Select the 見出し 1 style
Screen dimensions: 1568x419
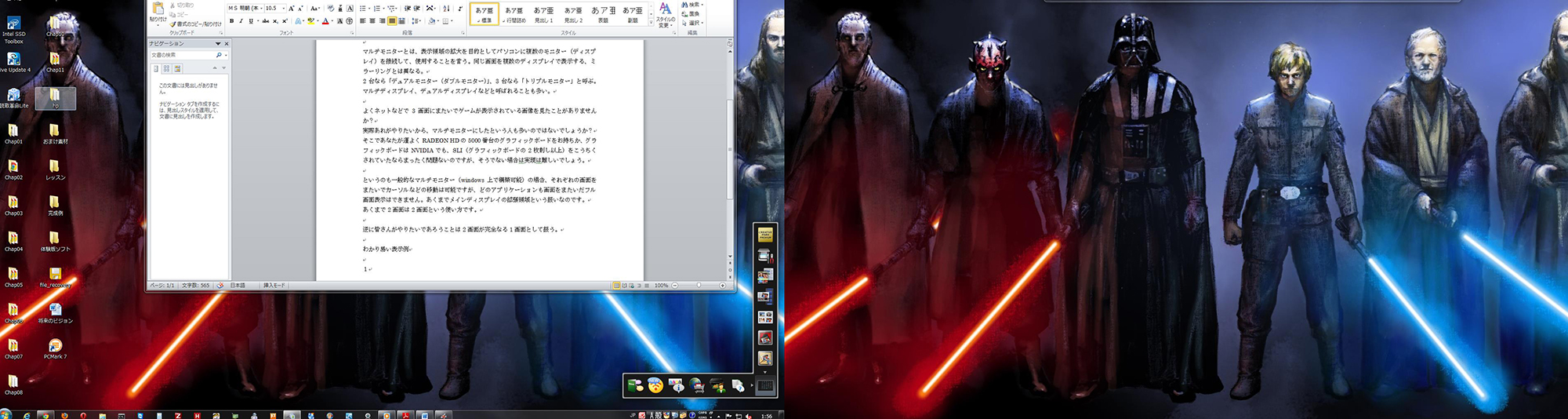pyautogui.click(x=544, y=14)
